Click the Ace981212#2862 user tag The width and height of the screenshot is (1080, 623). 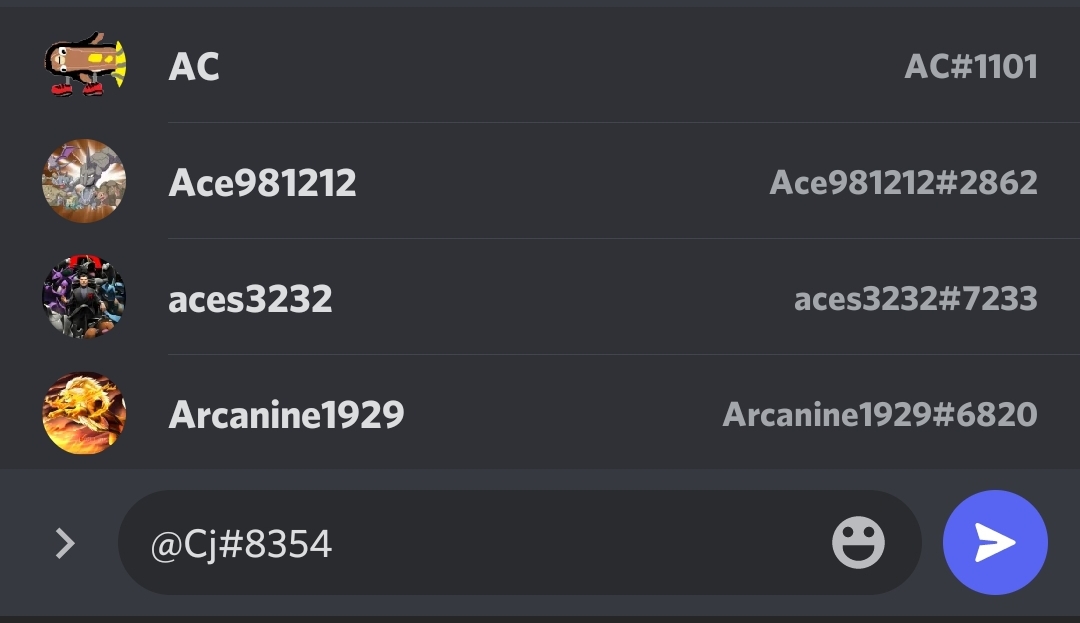[904, 182]
